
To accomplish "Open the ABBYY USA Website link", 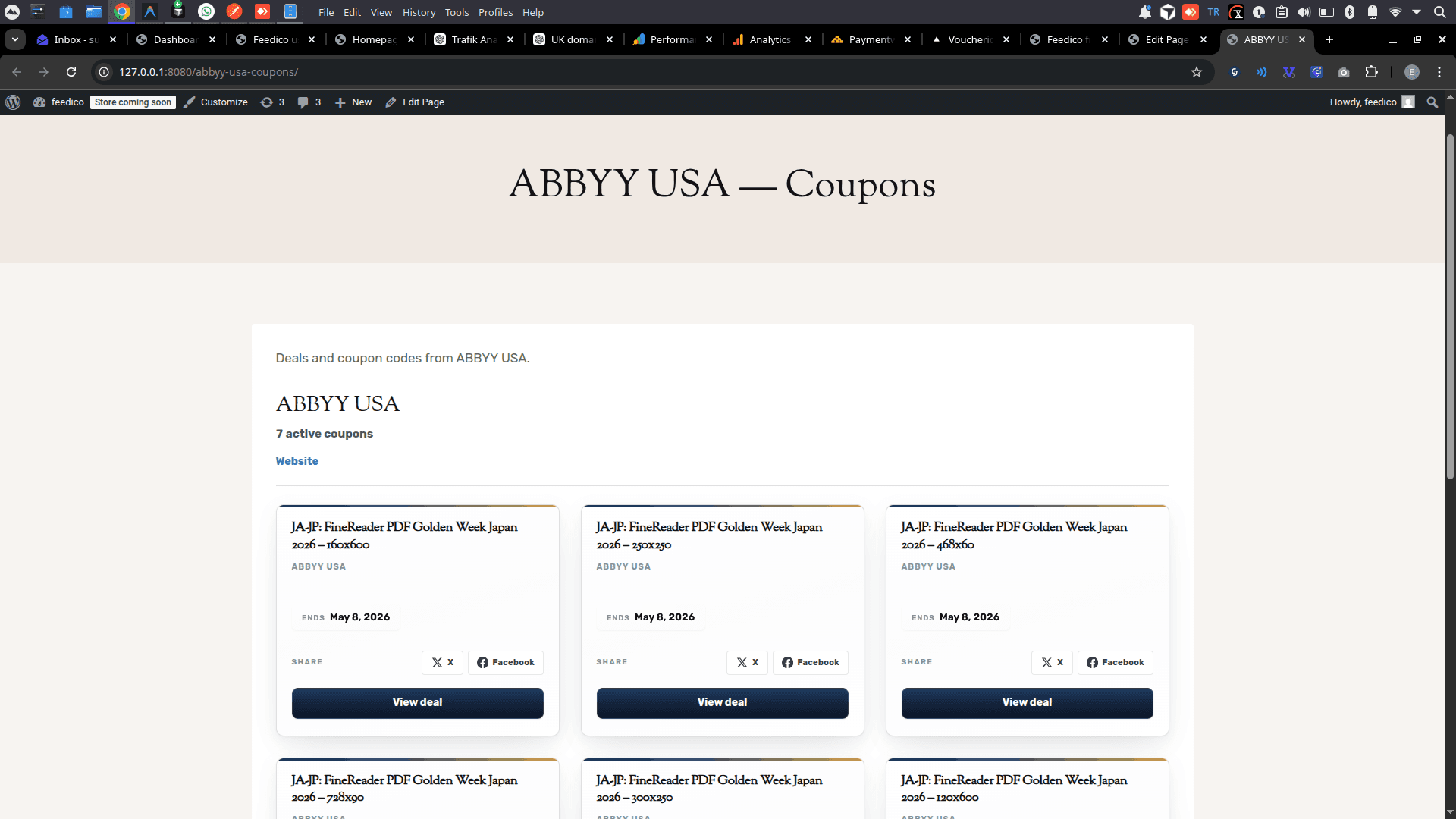I will pyautogui.click(x=297, y=461).
